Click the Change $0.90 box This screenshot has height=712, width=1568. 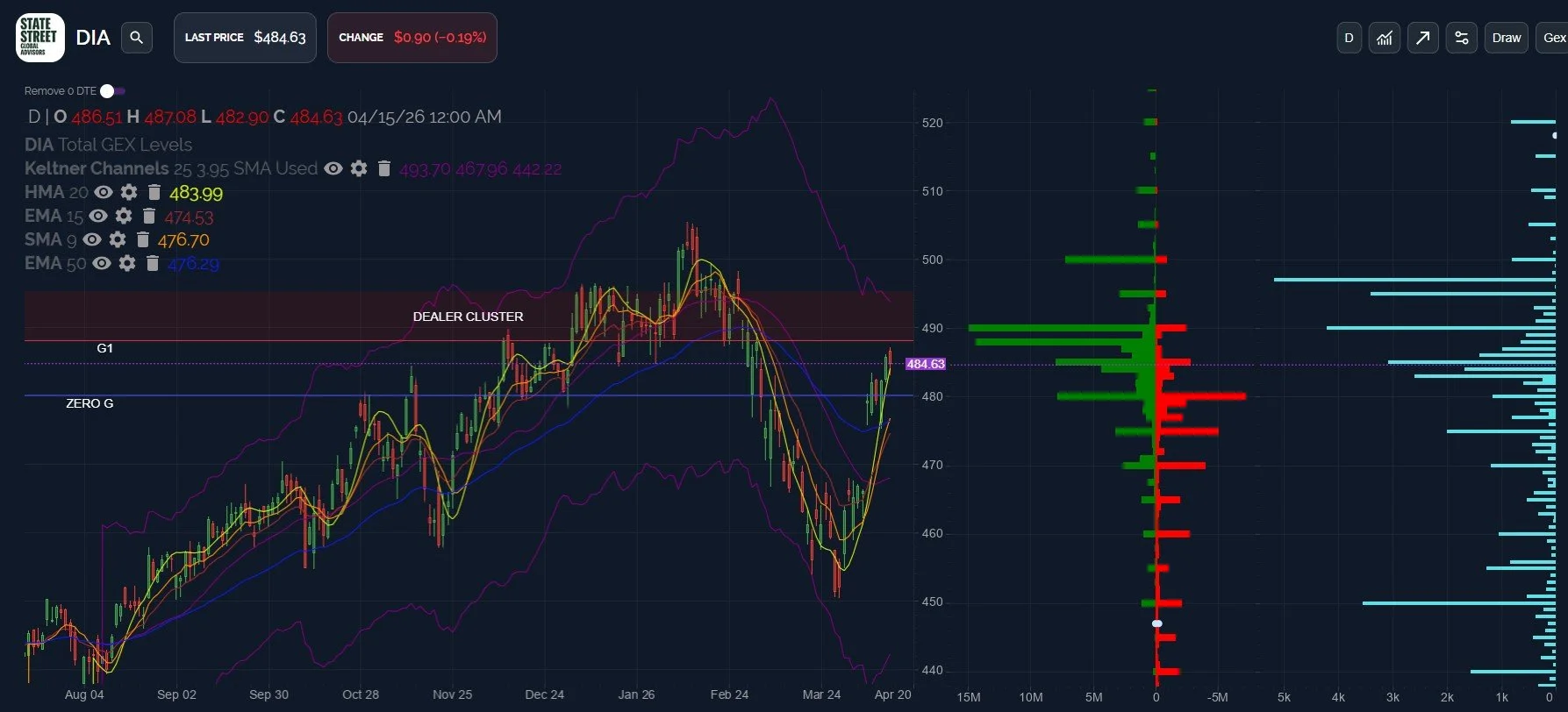[412, 38]
